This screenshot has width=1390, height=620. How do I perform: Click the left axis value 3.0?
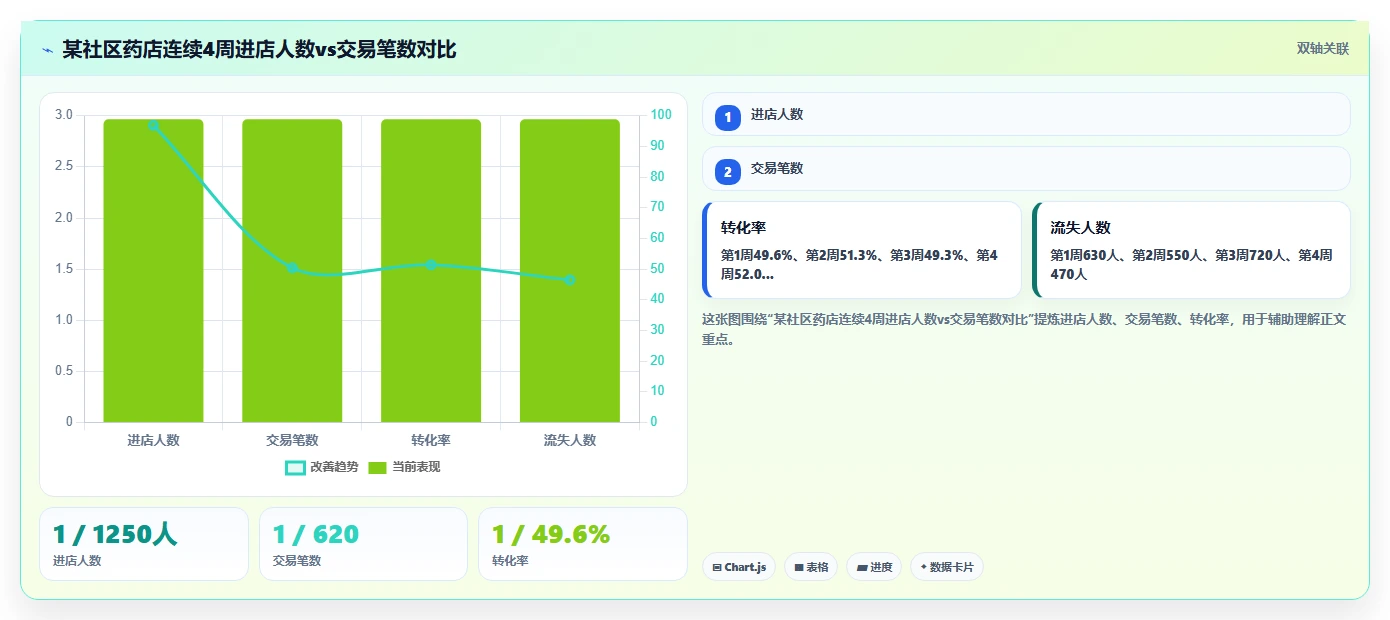pyautogui.click(x=64, y=115)
